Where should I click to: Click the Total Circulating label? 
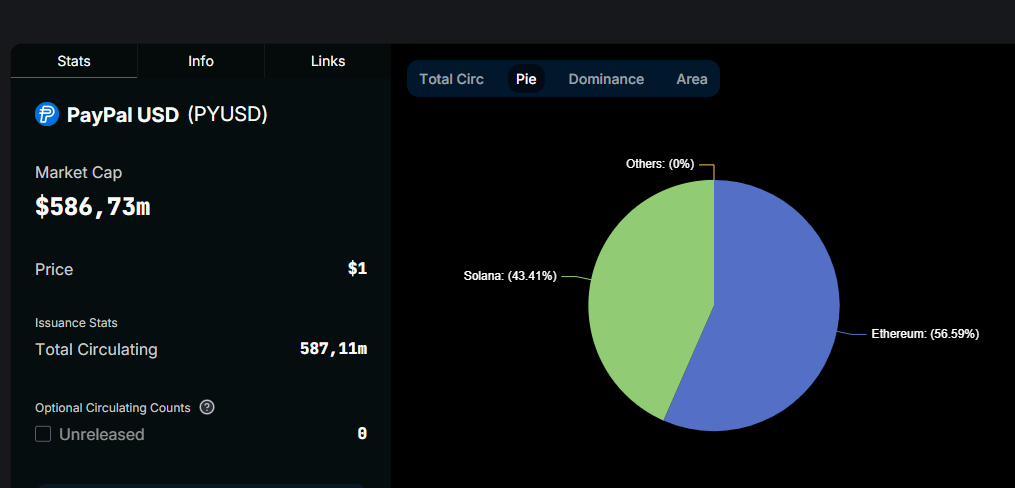[96, 349]
